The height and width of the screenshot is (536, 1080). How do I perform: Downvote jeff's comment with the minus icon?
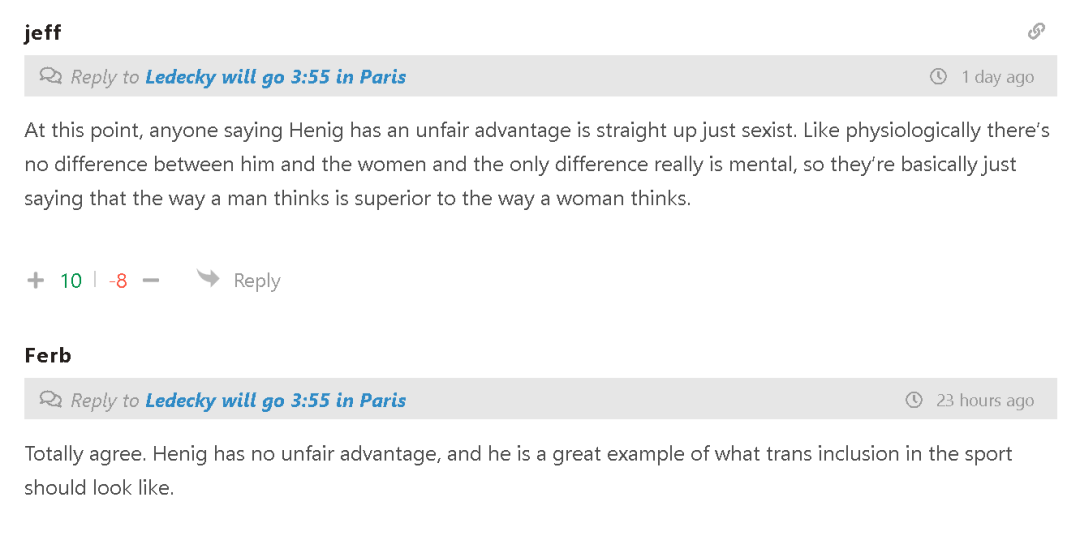pyautogui.click(x=151, y=281)
